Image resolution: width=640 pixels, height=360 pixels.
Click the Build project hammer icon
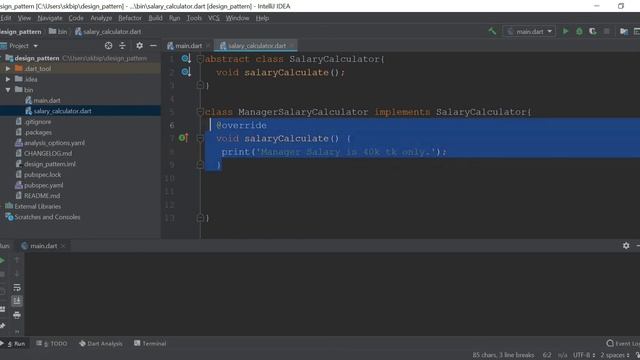(x=492, y=31)
